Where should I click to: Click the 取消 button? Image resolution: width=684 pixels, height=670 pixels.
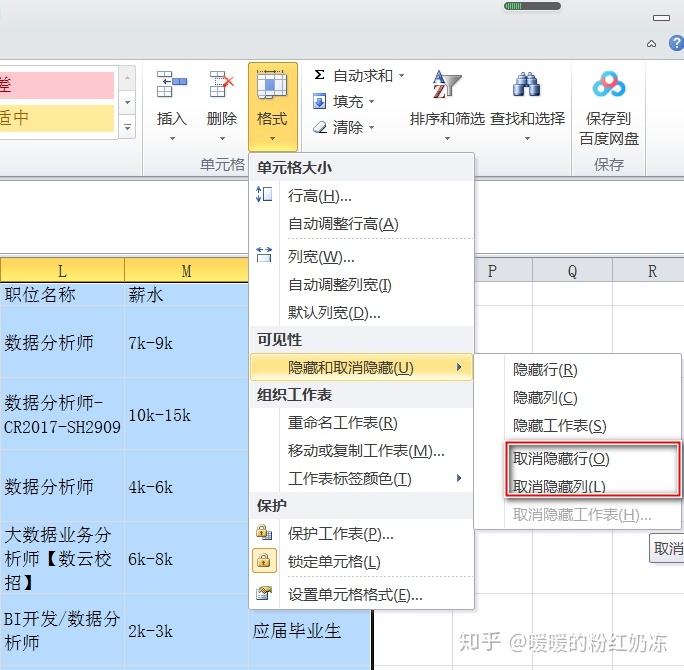tap(667, 548)
